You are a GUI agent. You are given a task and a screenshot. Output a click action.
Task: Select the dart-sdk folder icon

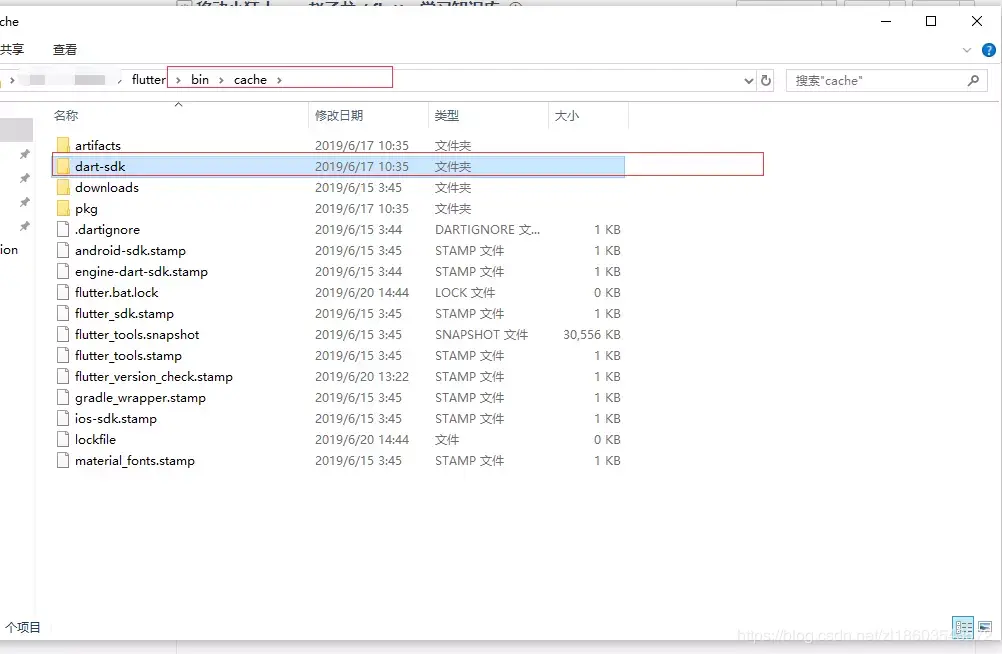click(x=63, y=166)
